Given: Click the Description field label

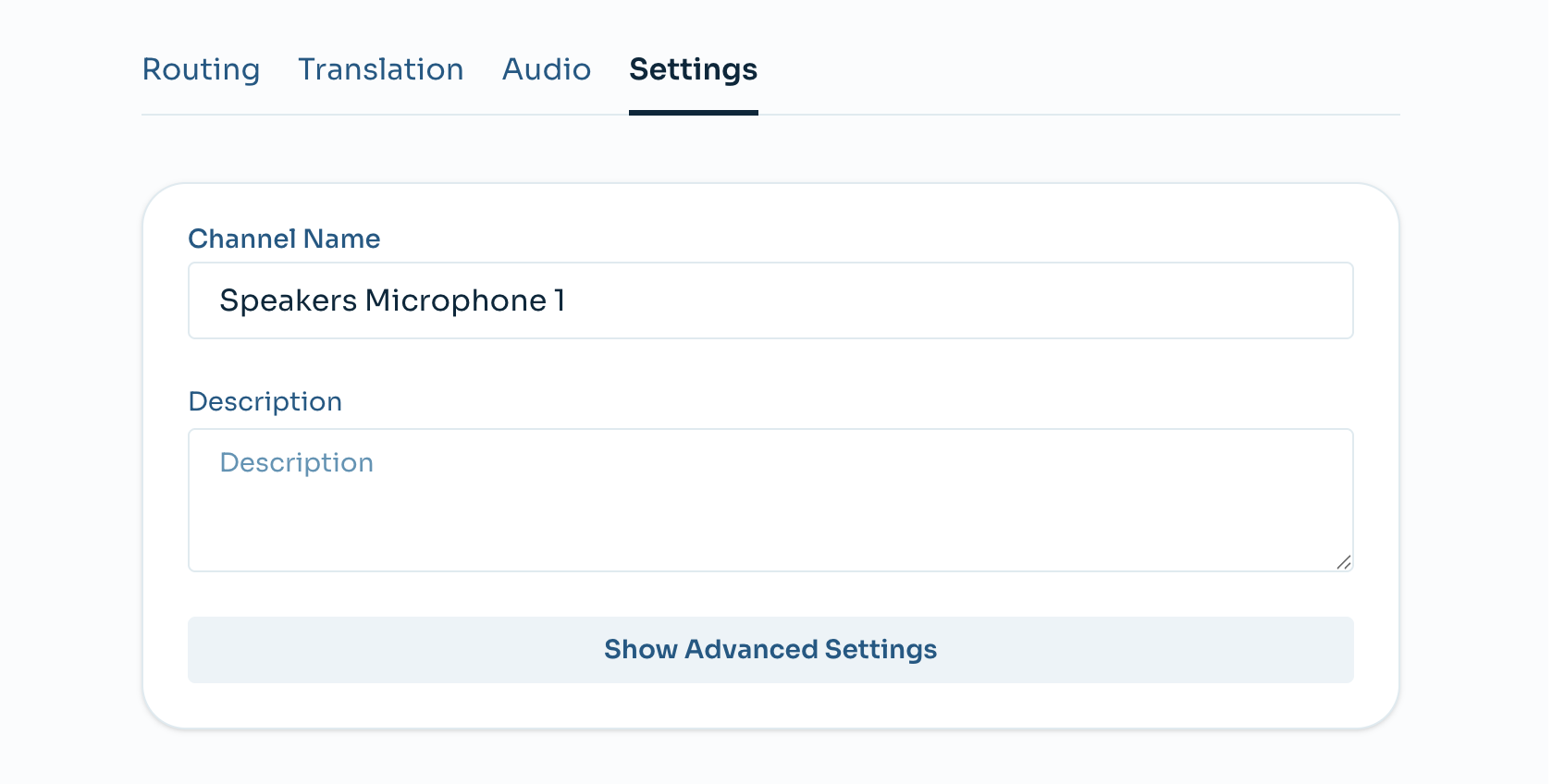Looking at the screenshot, I should [265, 401].
